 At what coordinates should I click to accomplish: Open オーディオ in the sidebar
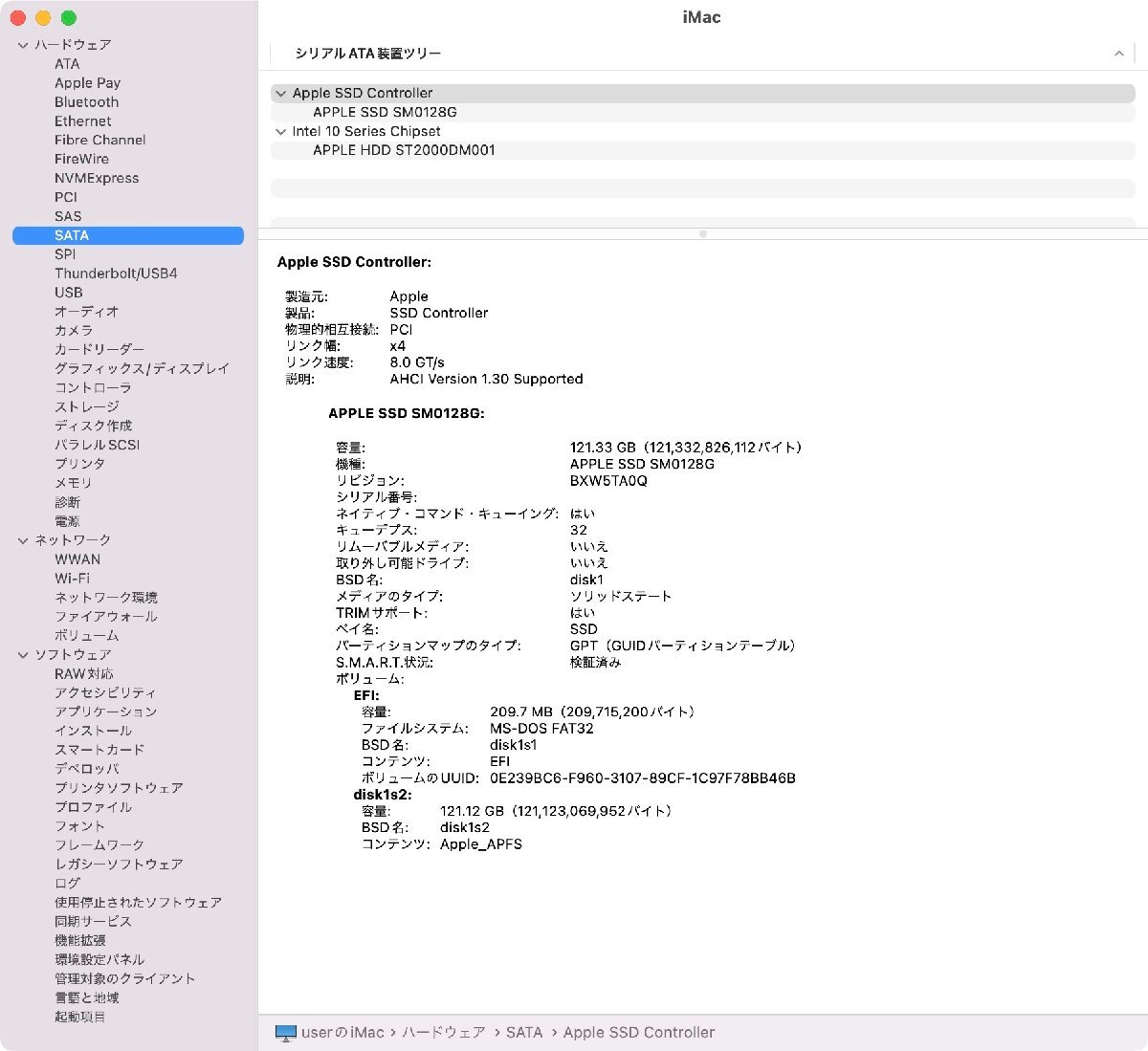pyautogui.click(x=86, y=312)
